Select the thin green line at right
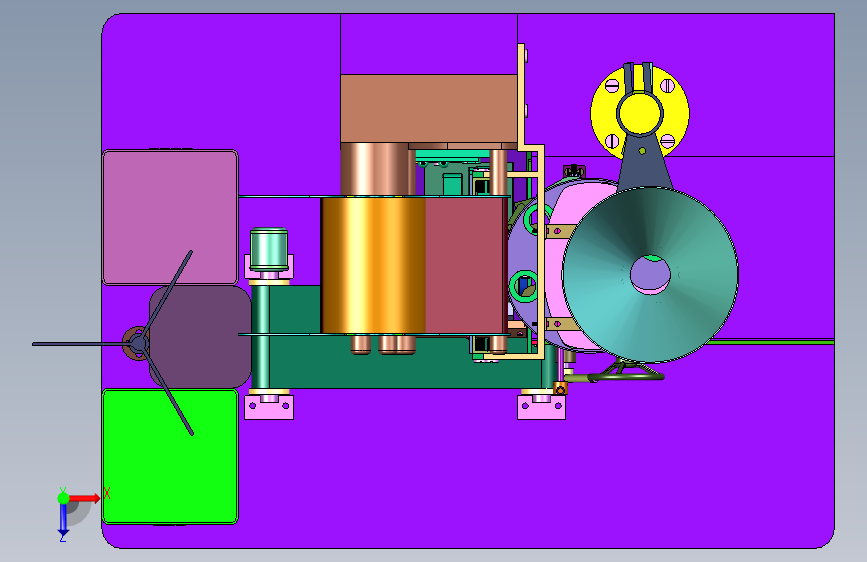Viewport: 867px width, 562px height. (774, 342)
